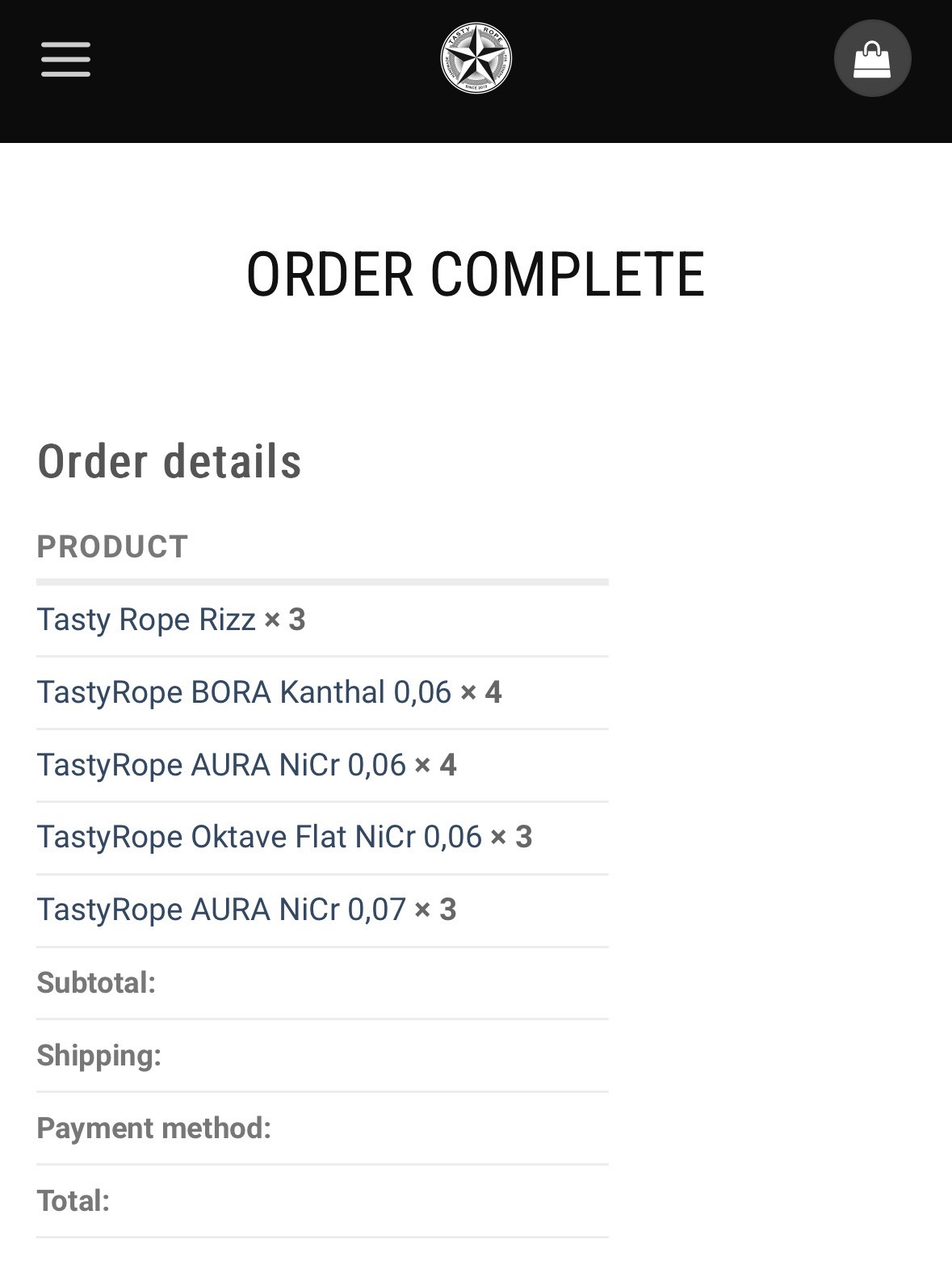Select the Total row label

click(x=73, y=1200)
